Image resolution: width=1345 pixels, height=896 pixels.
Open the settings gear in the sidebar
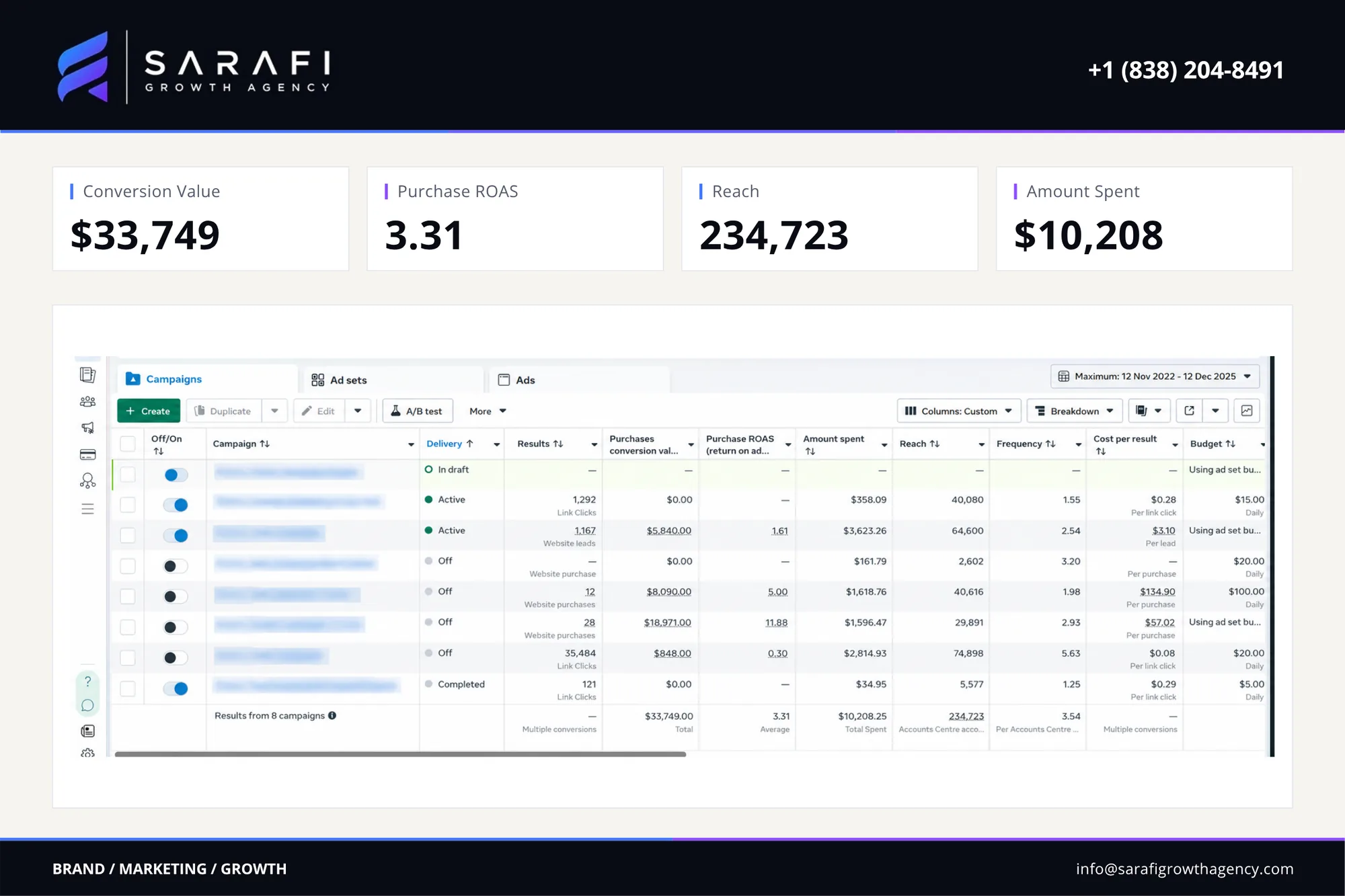pos(87,753)
